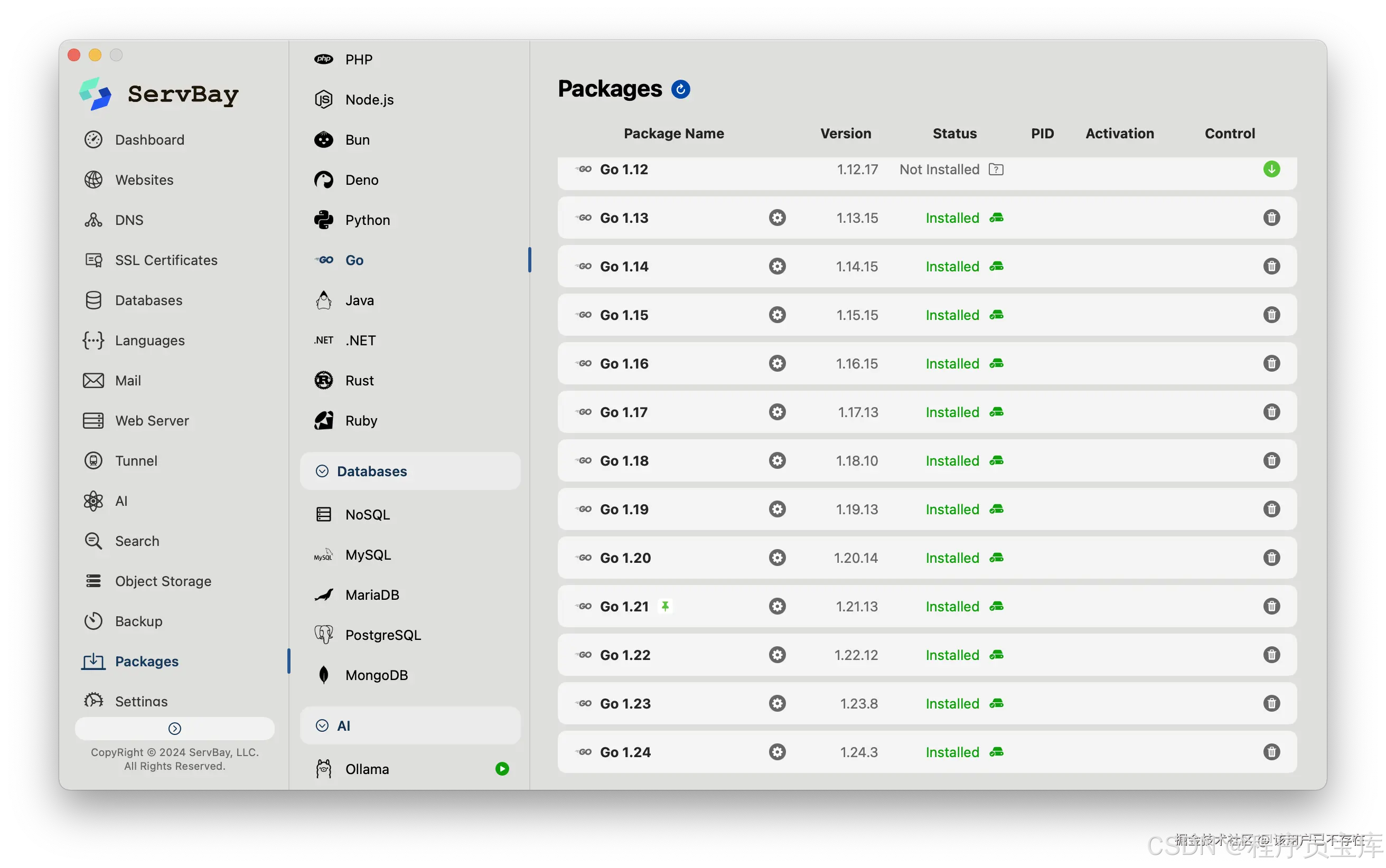Expand the sidebar bottom chevron button
The height and width of the screenshot is (868, 1386).
point(174,729)
